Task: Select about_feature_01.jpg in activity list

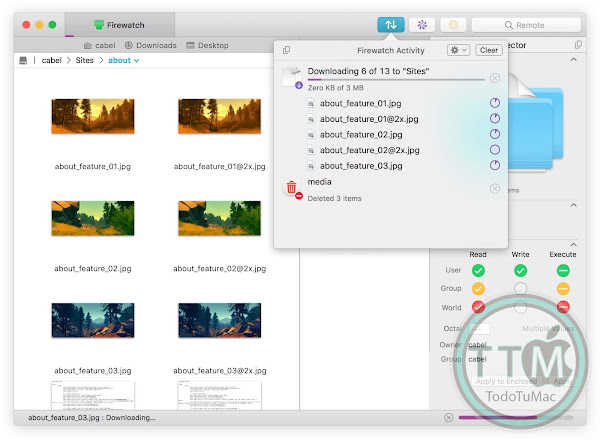Action: click(360, 103)
